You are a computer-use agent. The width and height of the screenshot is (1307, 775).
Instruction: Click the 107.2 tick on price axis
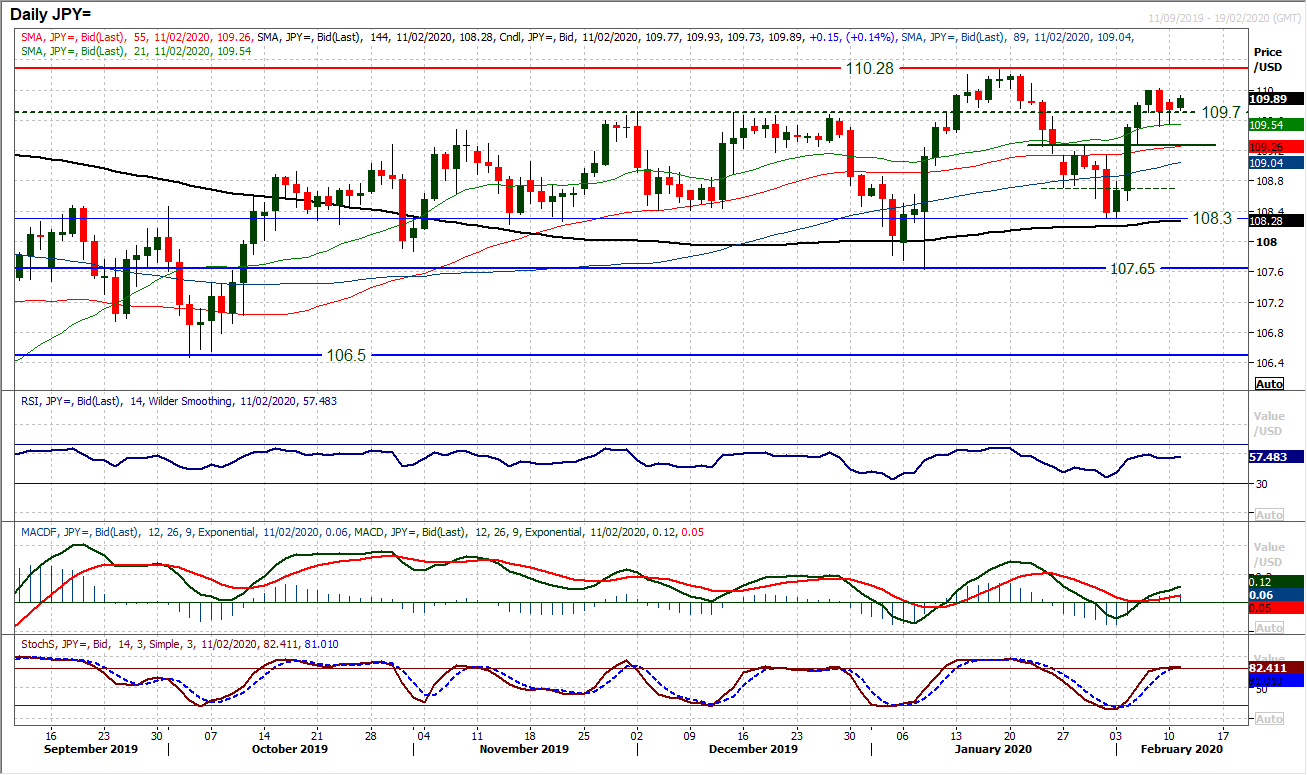pos(1269,302)
